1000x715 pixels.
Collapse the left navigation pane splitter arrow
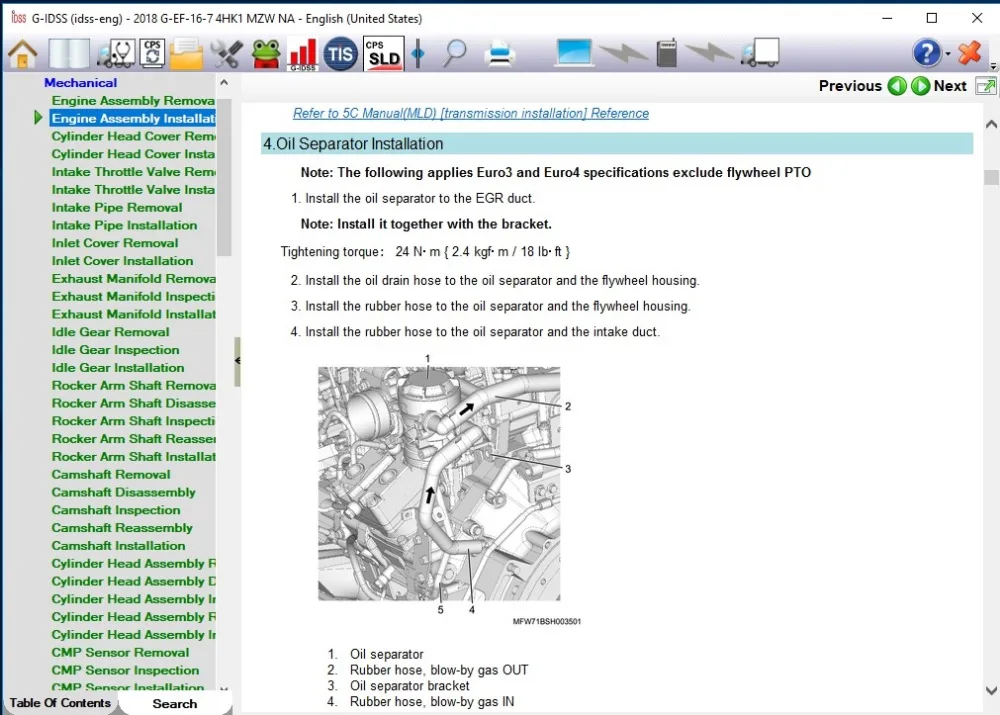(x=237, y=361)
